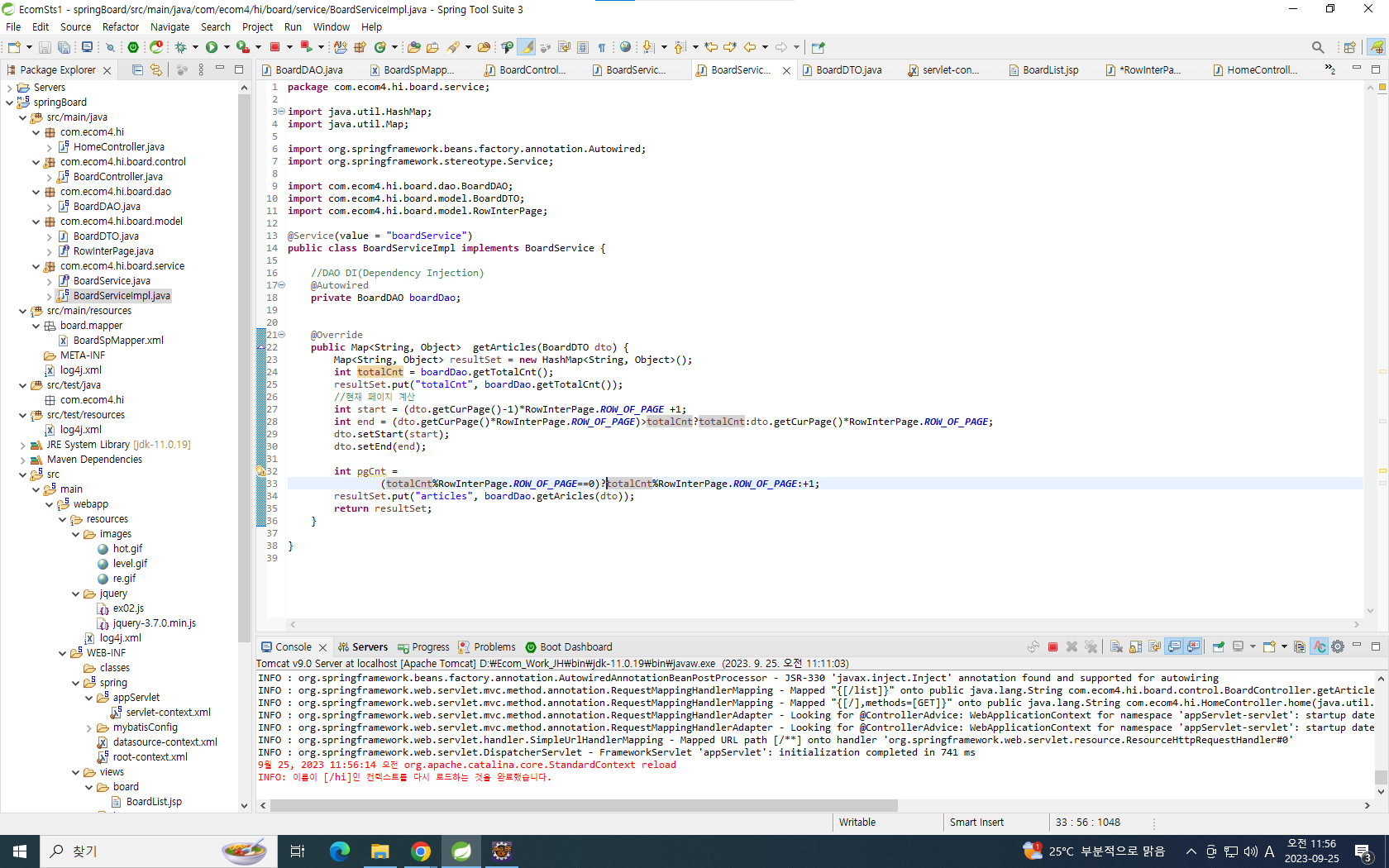This screenshot has width=1389, height=868.
Task: Expand the mybatisConfig folder
Action: coord(88,727)
